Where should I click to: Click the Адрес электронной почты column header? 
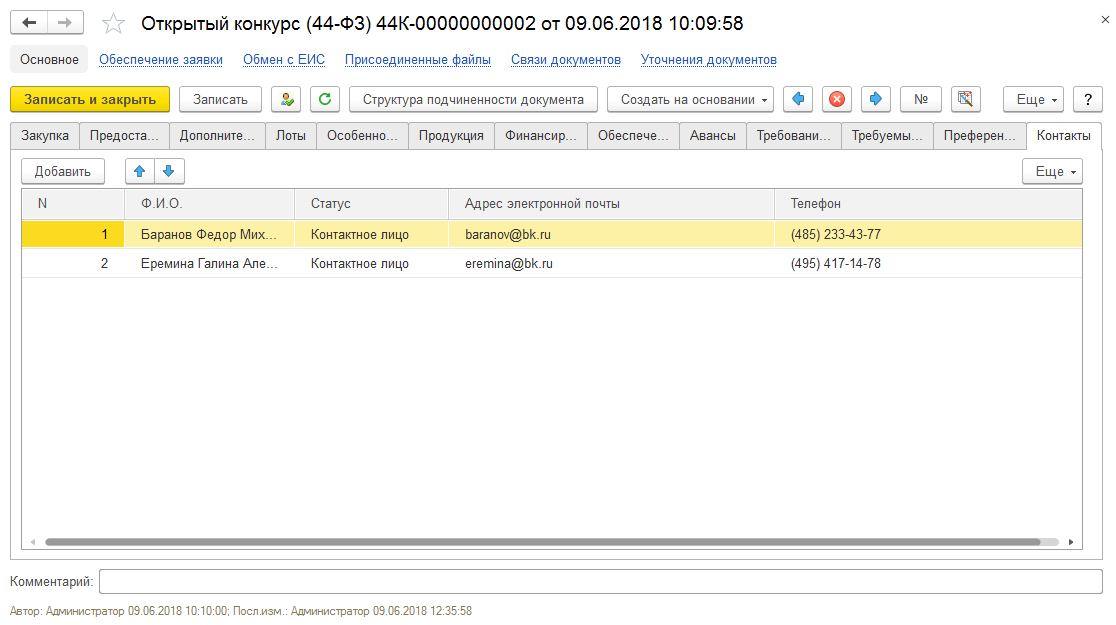point(611,204)
